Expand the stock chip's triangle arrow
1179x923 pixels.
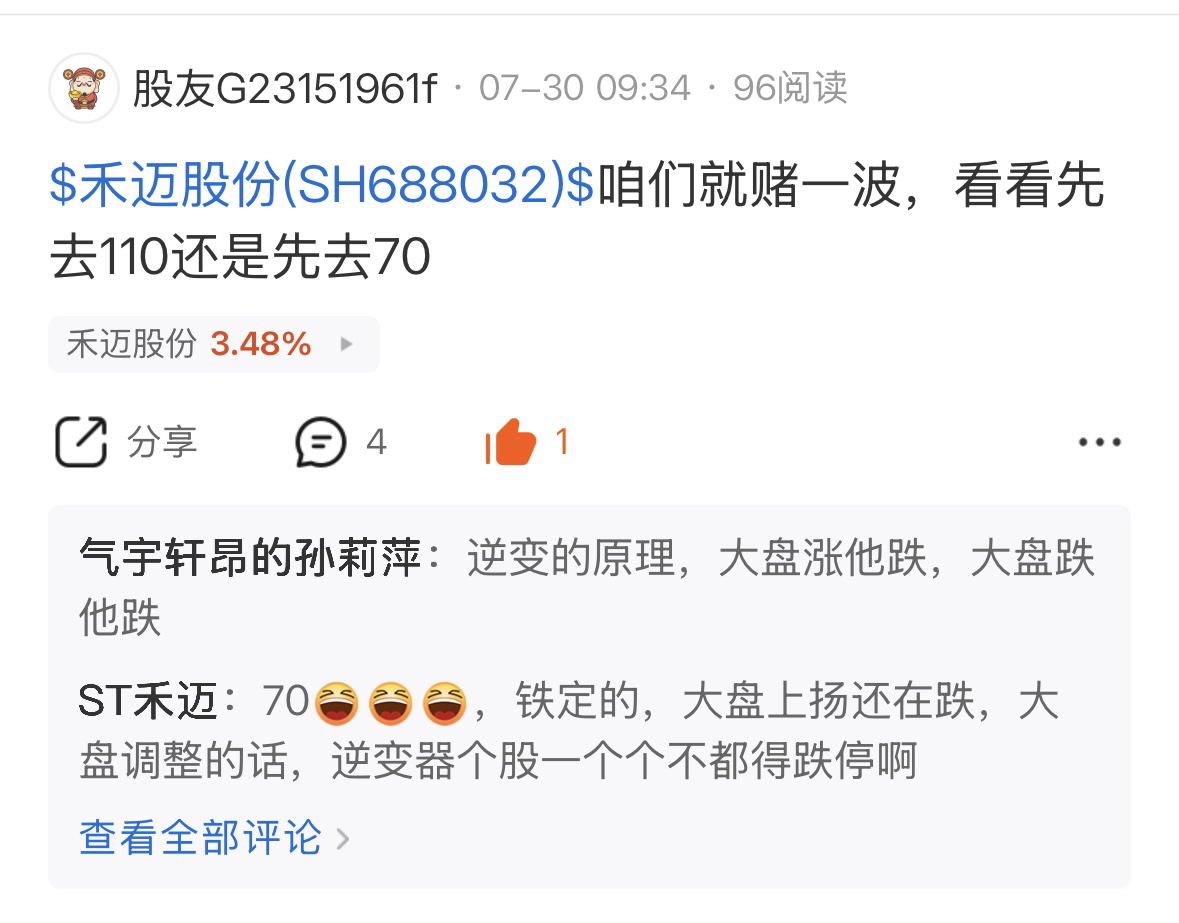346,344
